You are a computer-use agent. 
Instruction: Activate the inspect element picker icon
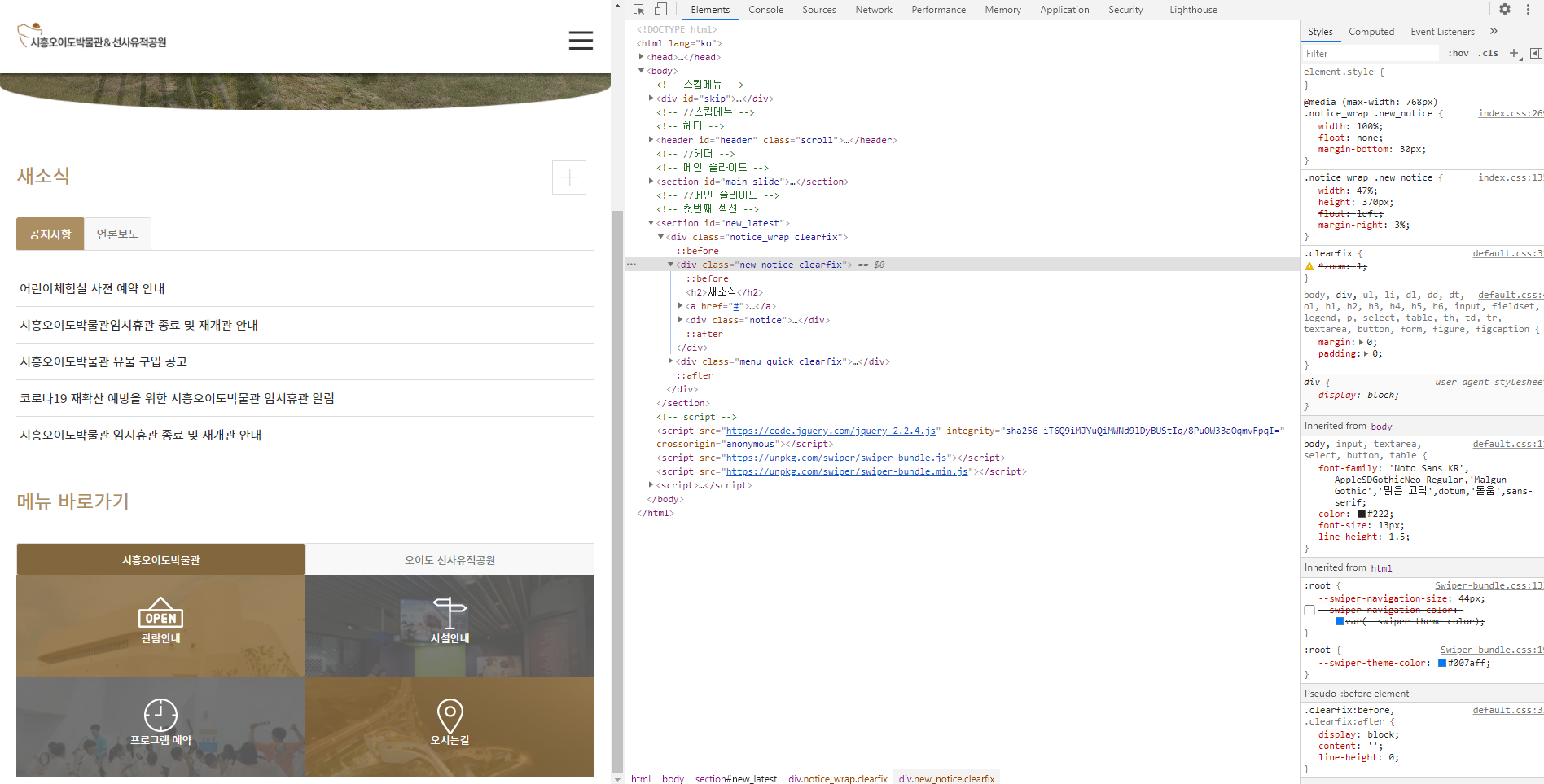639,10
